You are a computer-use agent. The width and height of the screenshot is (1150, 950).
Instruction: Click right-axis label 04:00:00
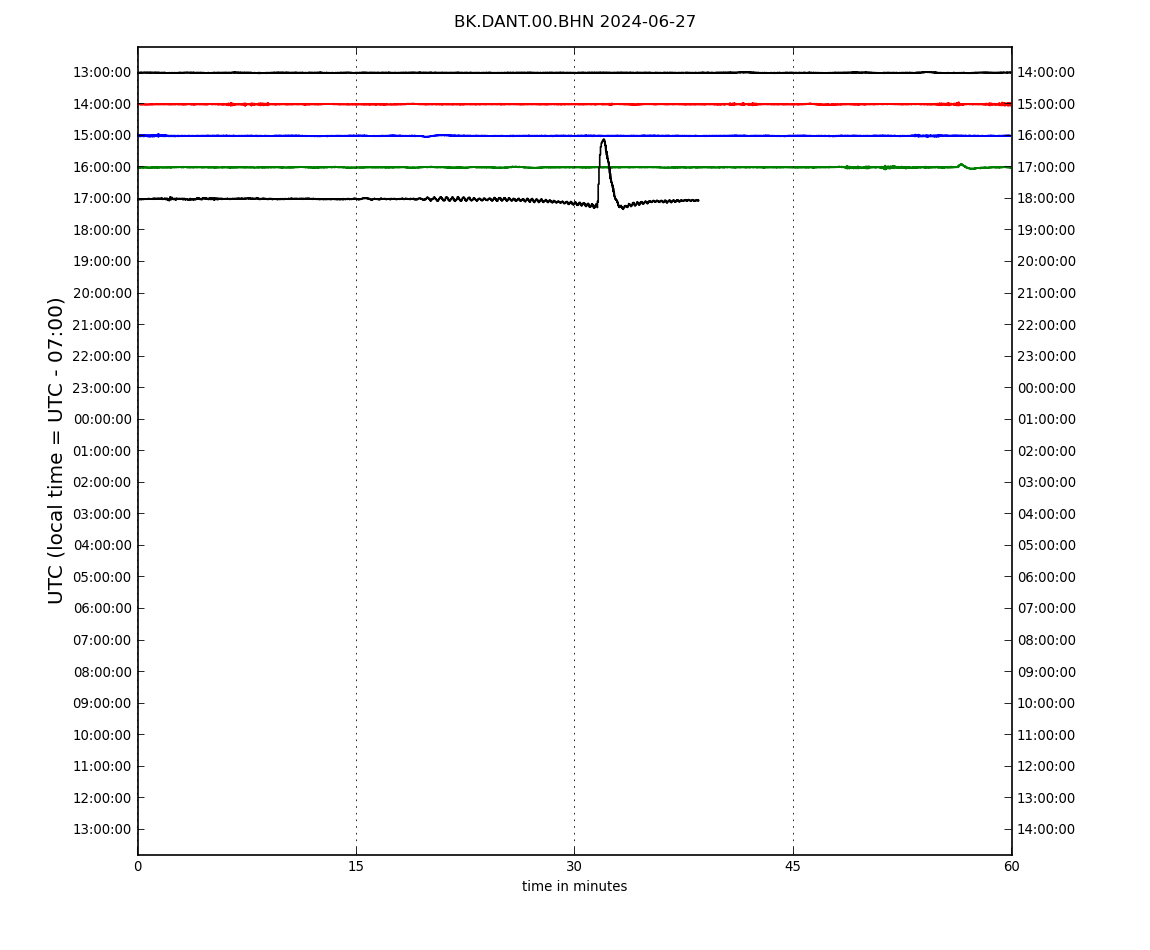pyautogui.click(x=1047, y=514)
